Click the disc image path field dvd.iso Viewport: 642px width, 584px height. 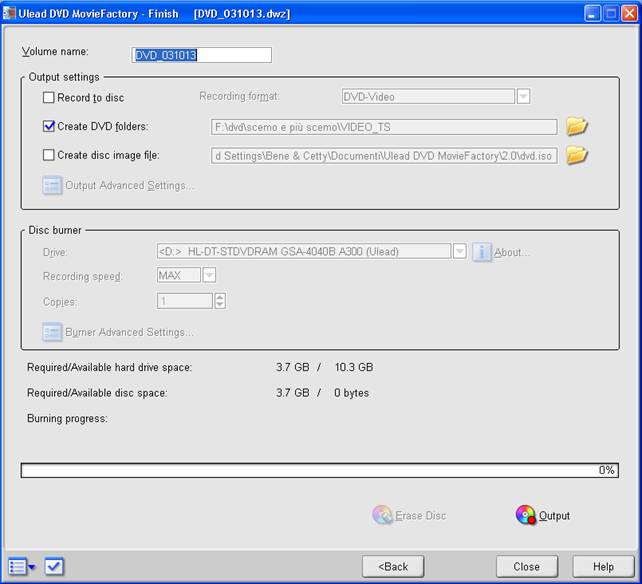pyautogui.click(x=384, y=156)
